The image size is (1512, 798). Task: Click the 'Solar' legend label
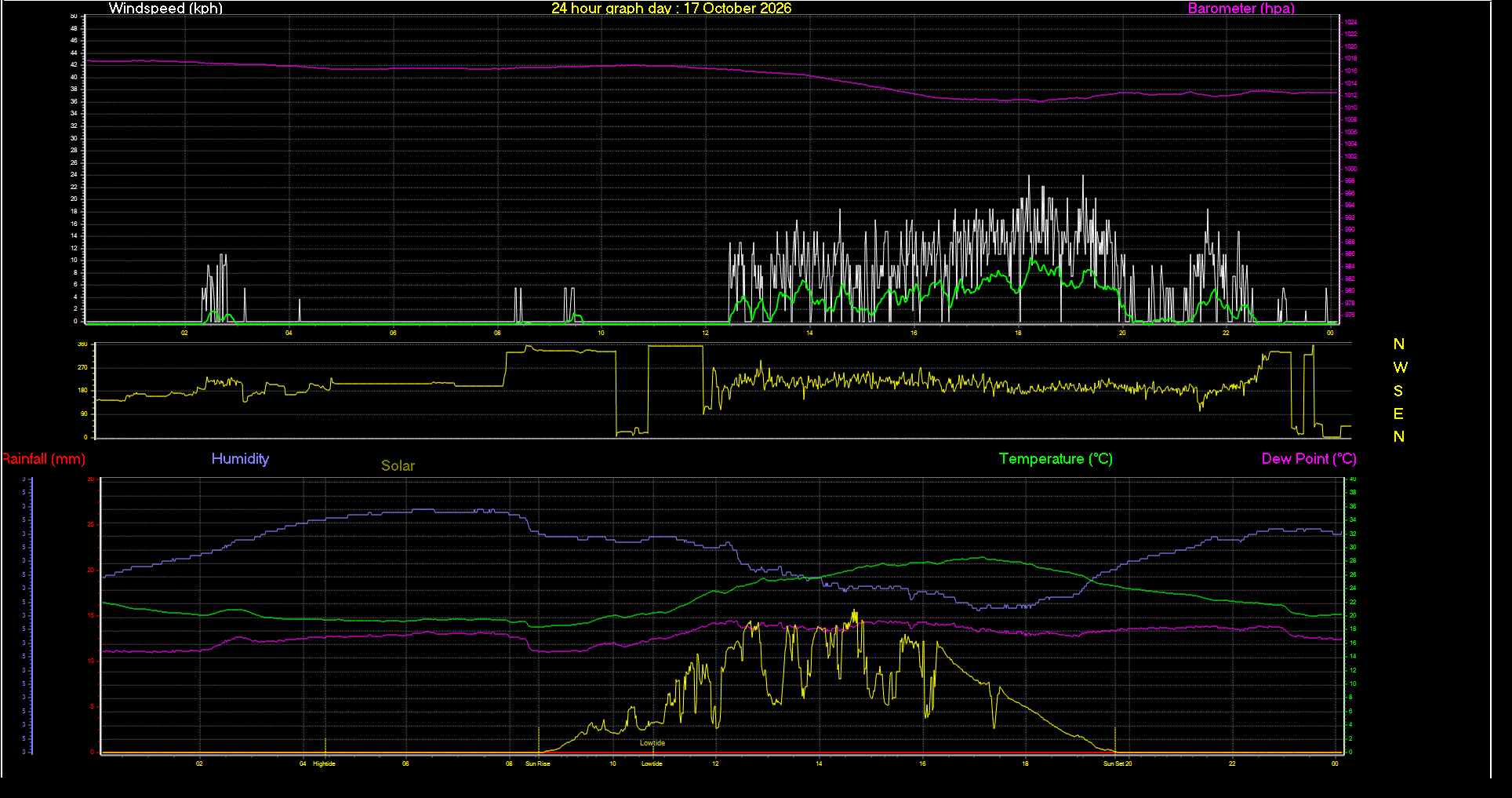click(x=398, y=466)
